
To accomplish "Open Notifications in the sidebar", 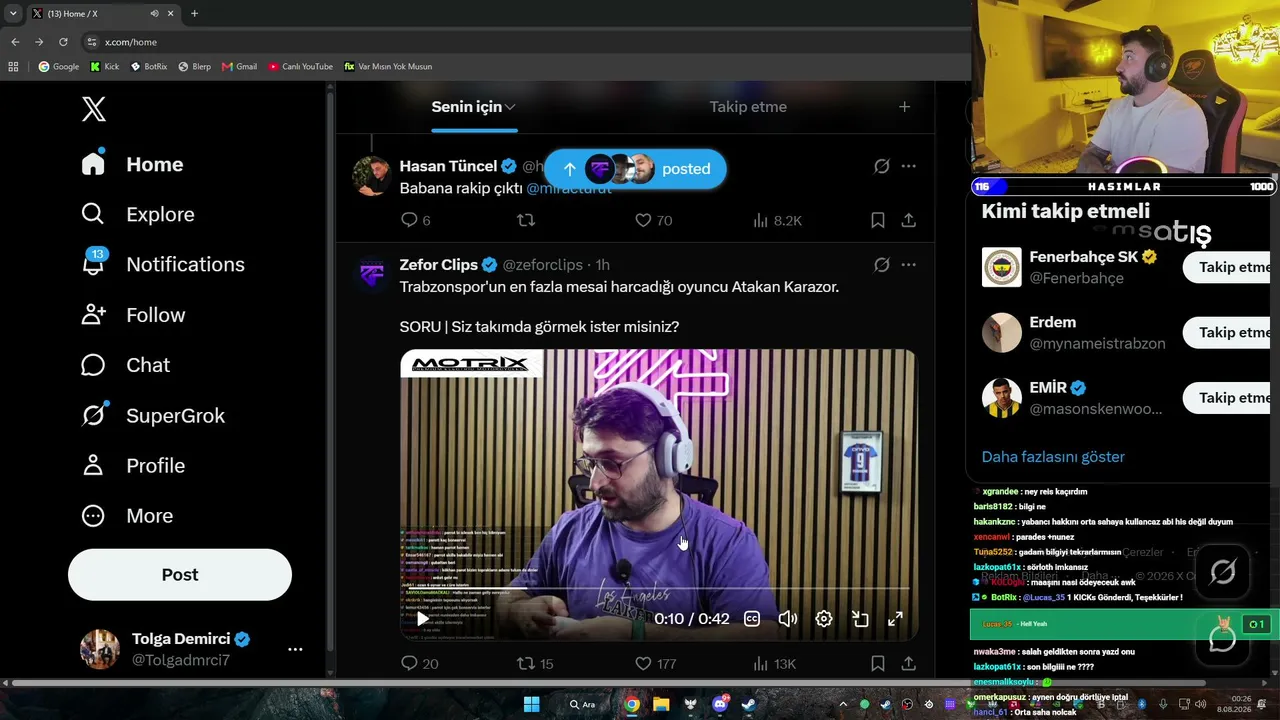I will [x=163, y=265].
